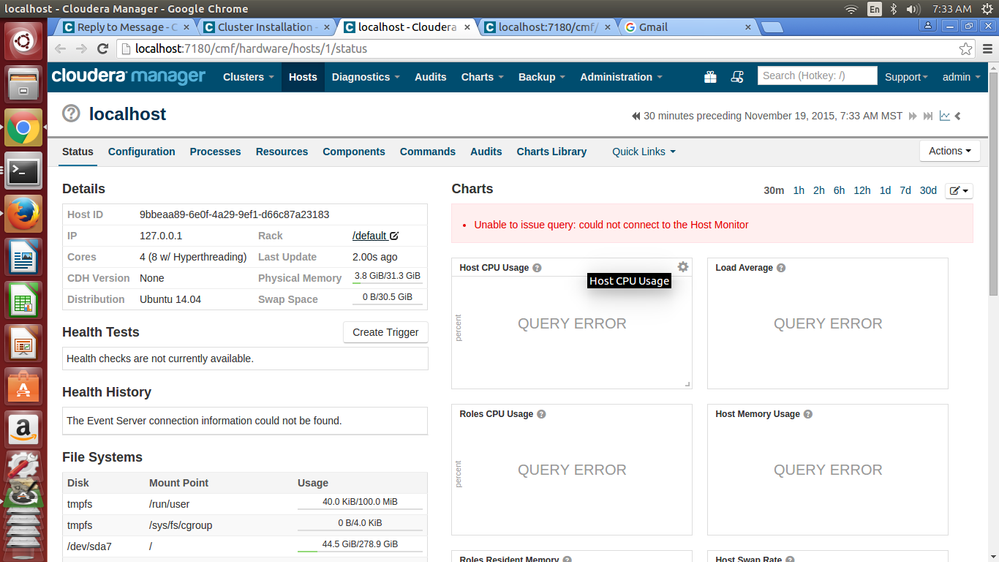Go to Hosts in the navbar
999x562 pixels.
point(303,77)
